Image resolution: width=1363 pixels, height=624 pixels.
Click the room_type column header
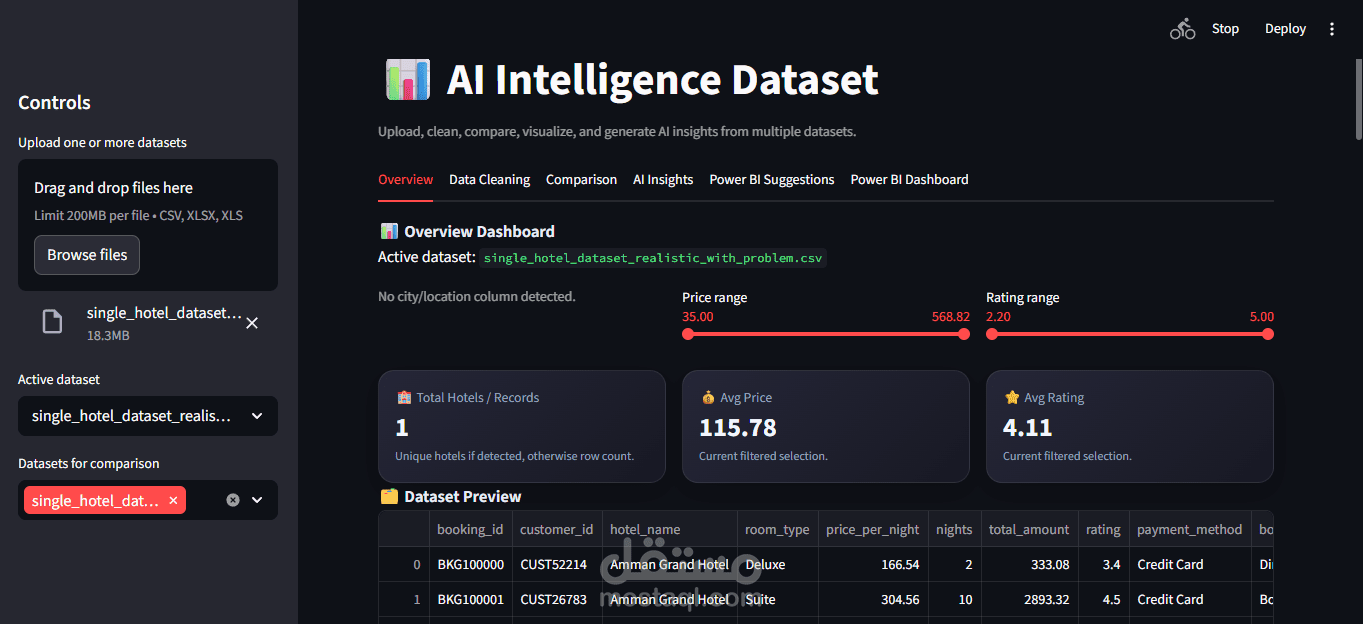click(777, 529)
